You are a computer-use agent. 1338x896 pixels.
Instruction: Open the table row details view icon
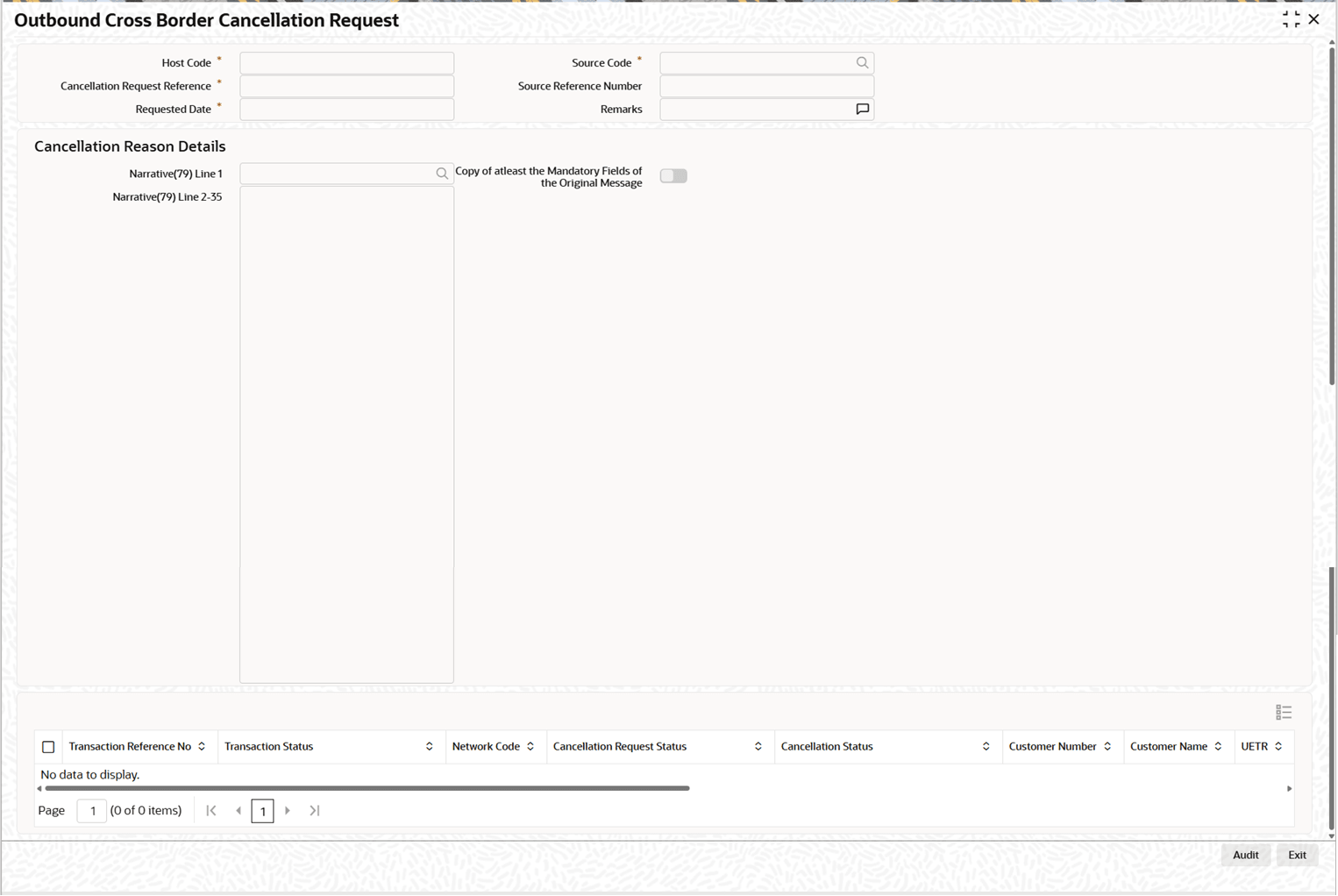pyautogui.click(x=1284, y=713)
